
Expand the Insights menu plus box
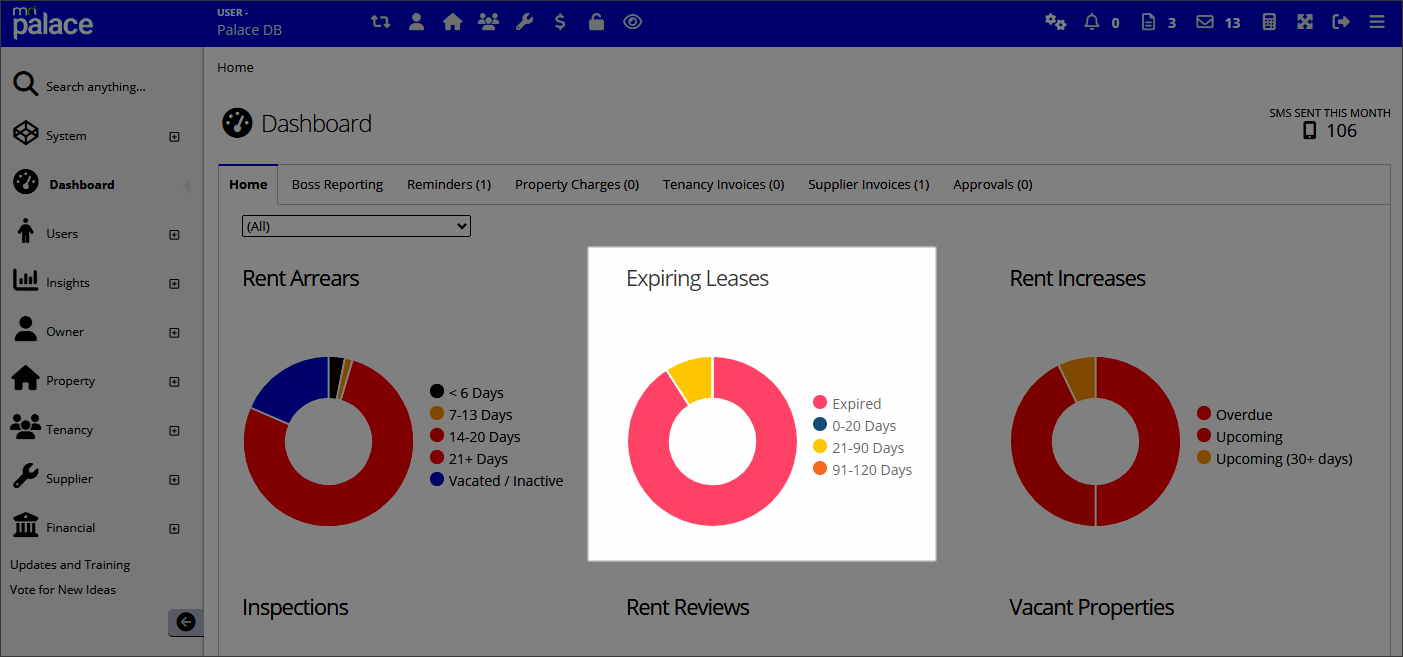coord(174,284)
